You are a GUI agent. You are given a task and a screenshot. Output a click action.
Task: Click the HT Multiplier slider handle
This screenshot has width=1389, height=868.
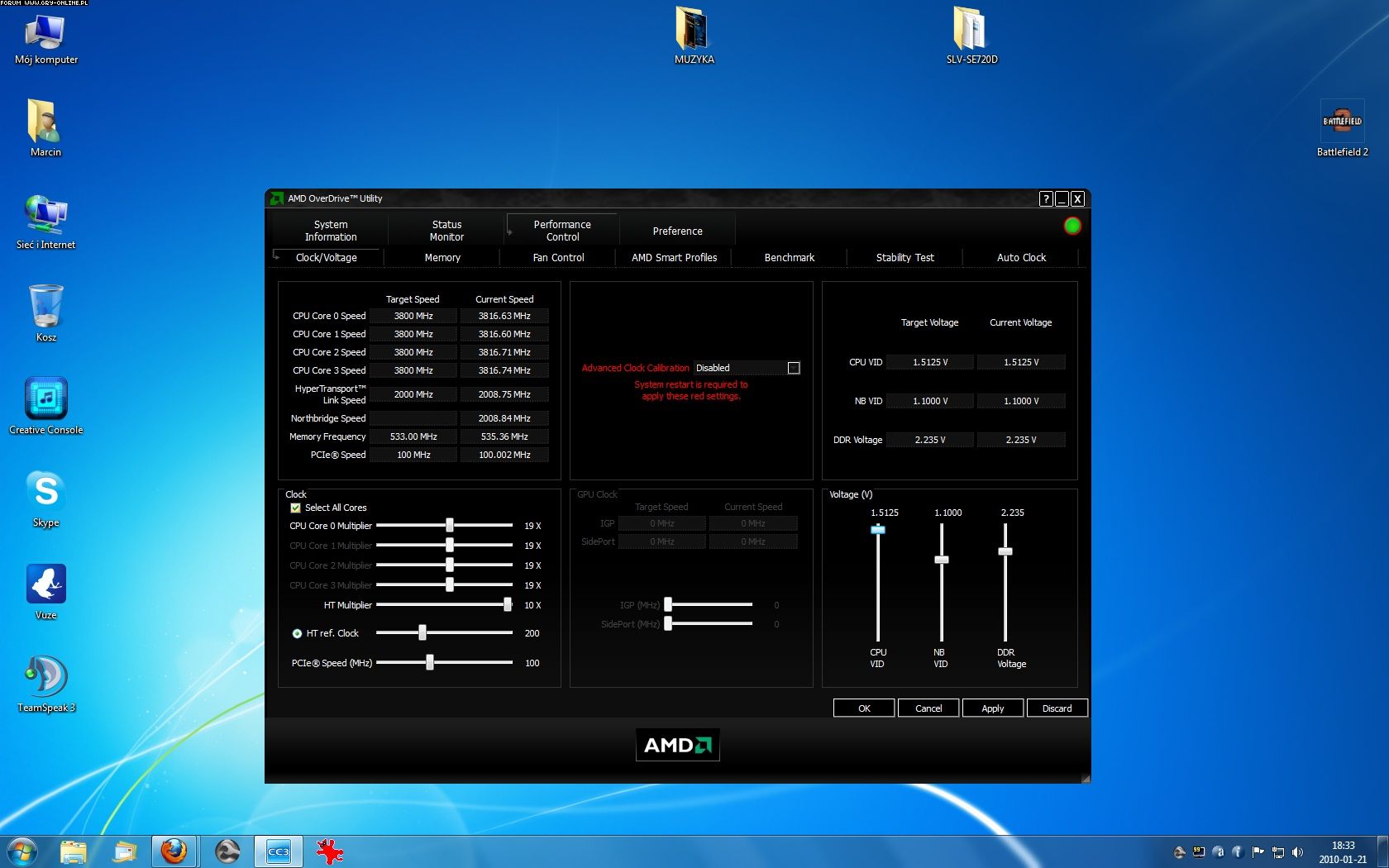coord(508,605)
